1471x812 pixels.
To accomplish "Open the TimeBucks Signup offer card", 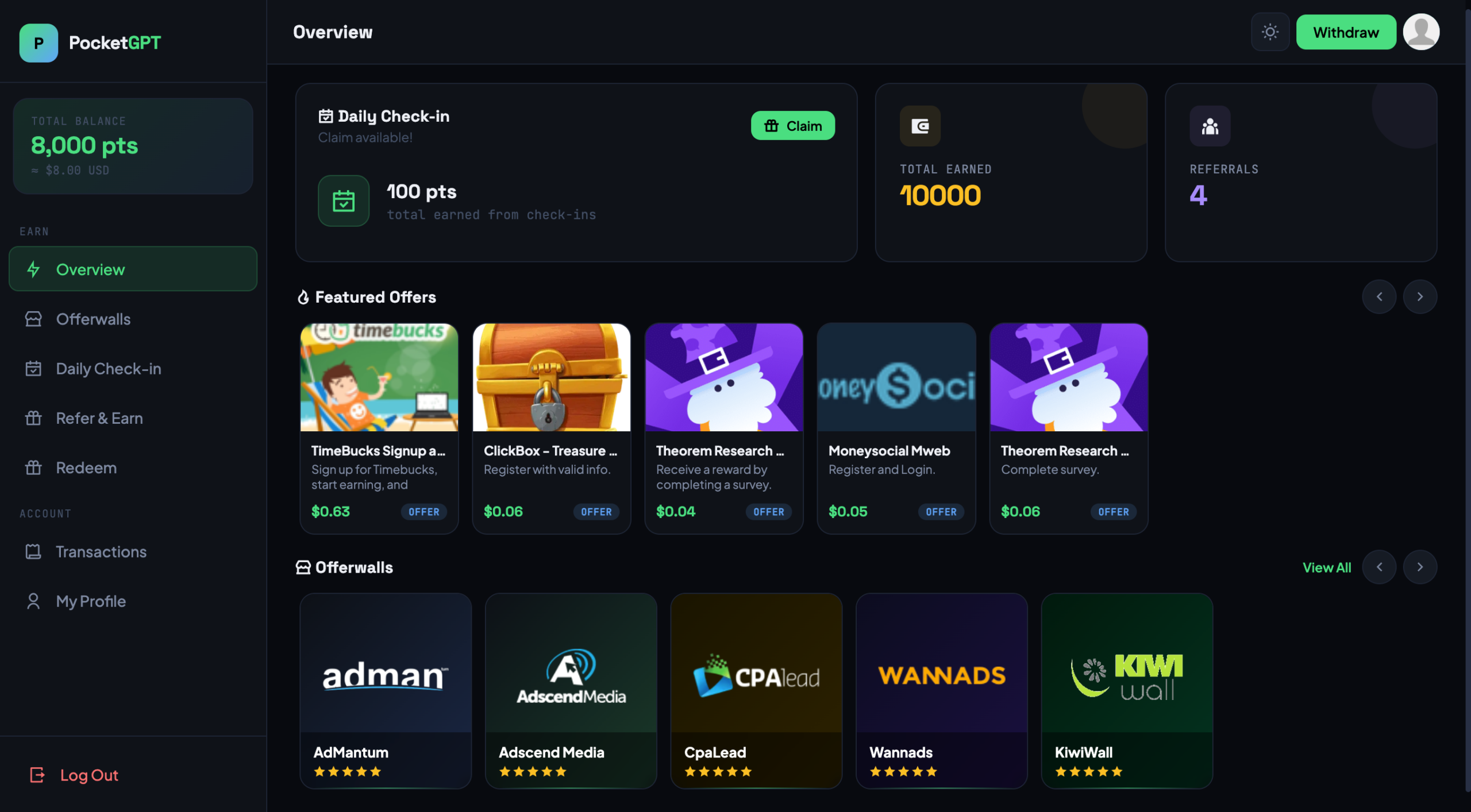I will click(x=379, y=428).
